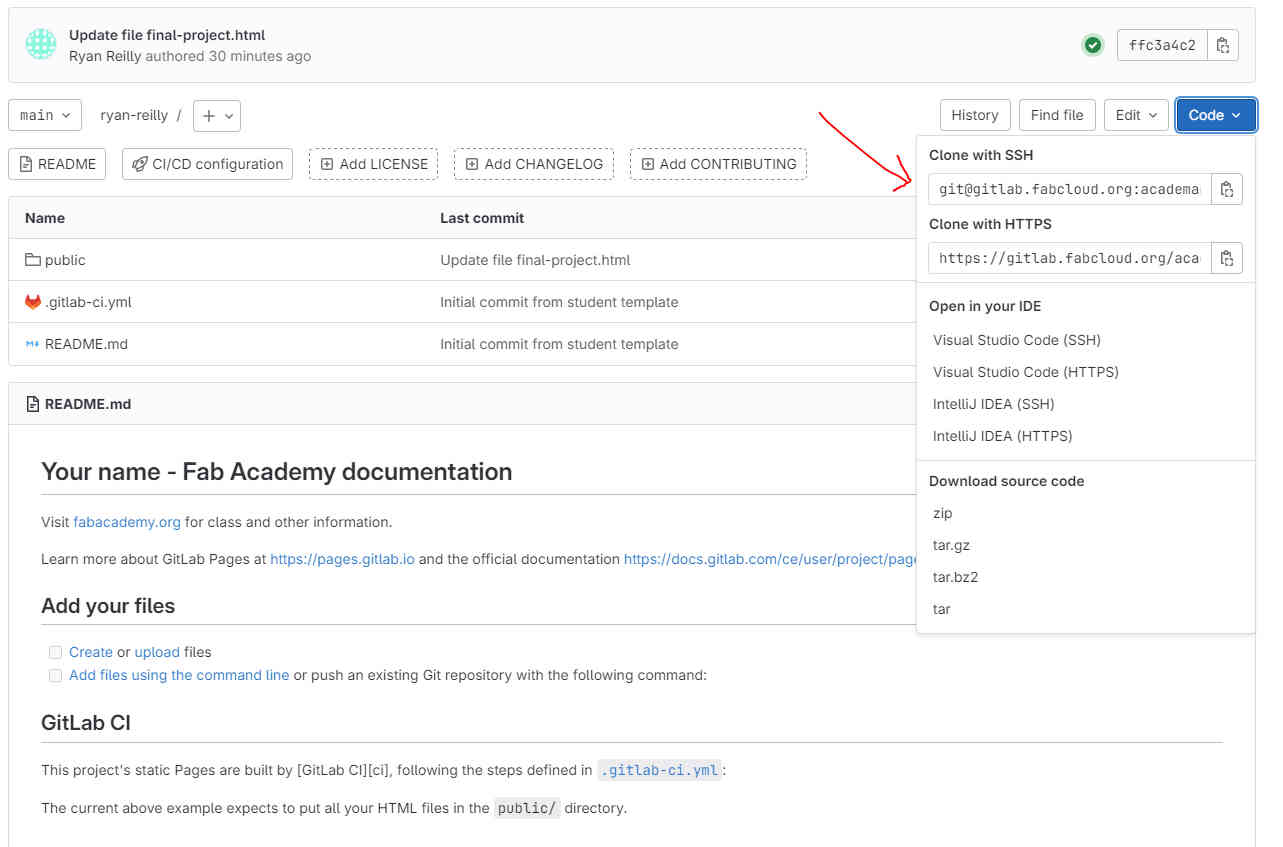Open the .gitlab-ci.yml file
1283x847 pixels.
click(88, 302)
